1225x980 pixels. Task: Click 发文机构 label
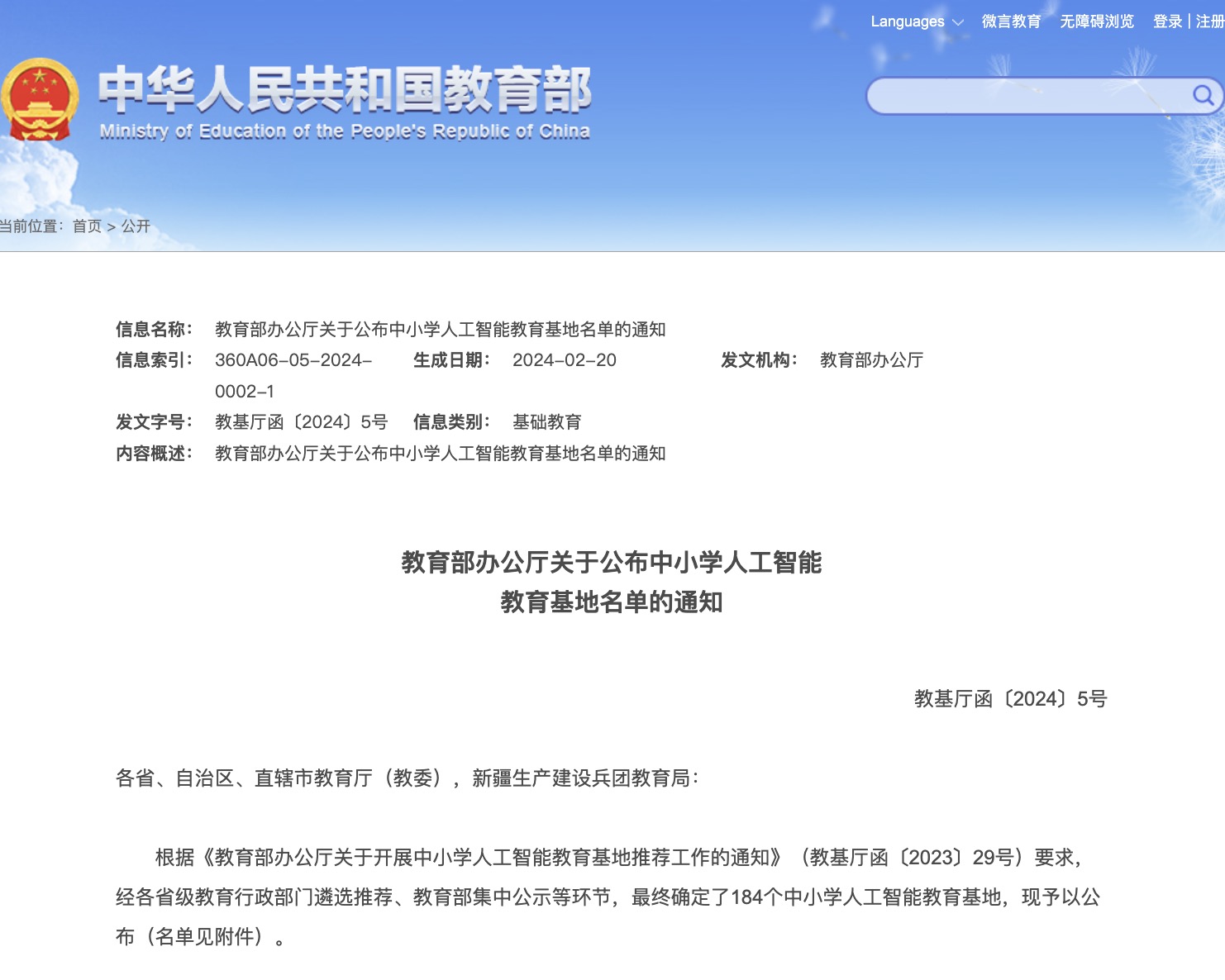tap(759, 360)
